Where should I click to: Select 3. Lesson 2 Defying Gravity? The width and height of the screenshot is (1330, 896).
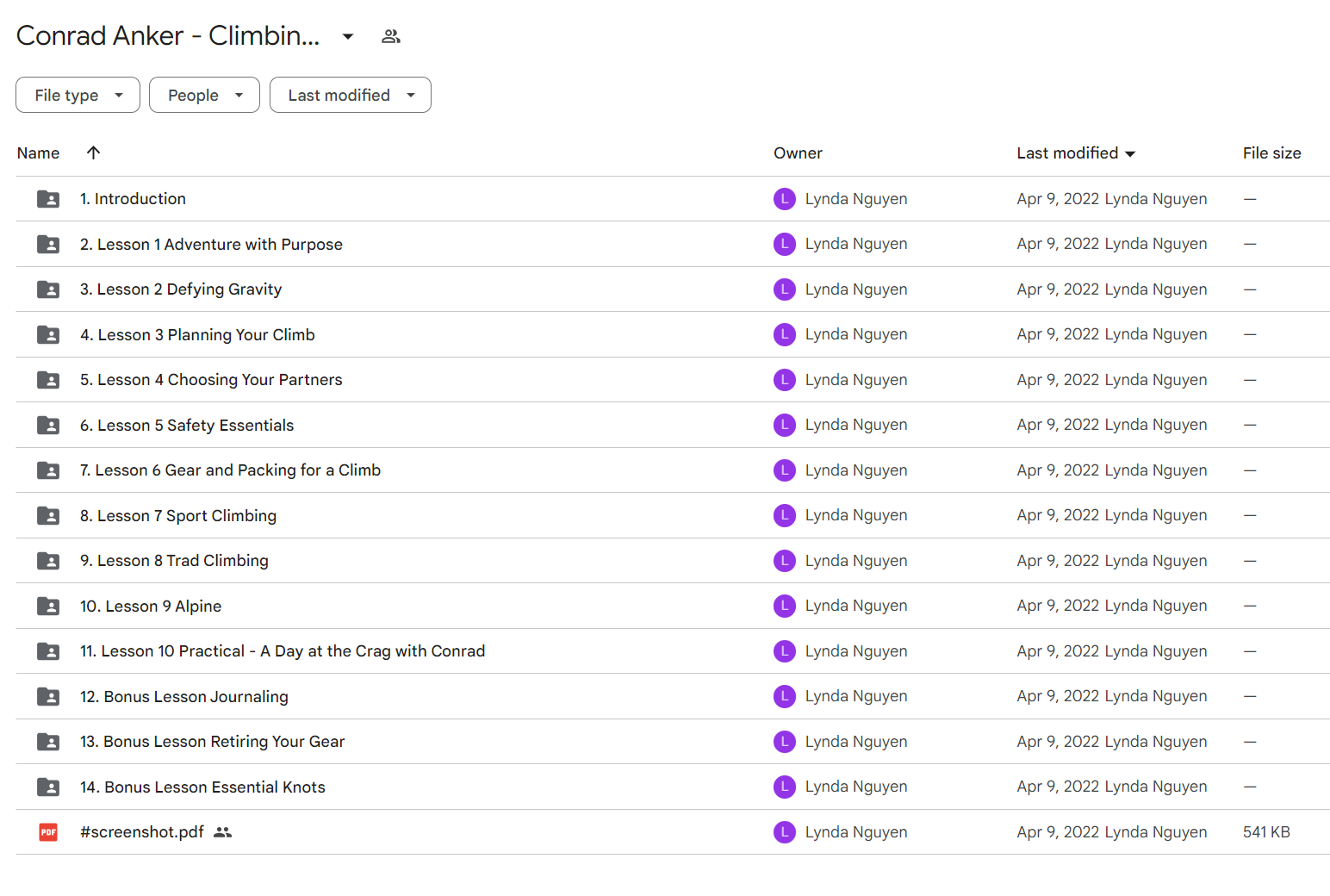[x=181, y=289]
